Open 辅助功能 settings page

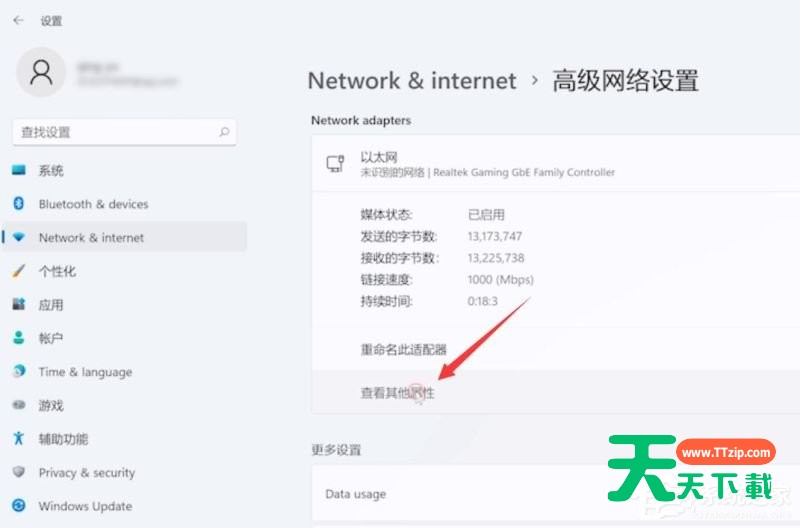(124, 439)
